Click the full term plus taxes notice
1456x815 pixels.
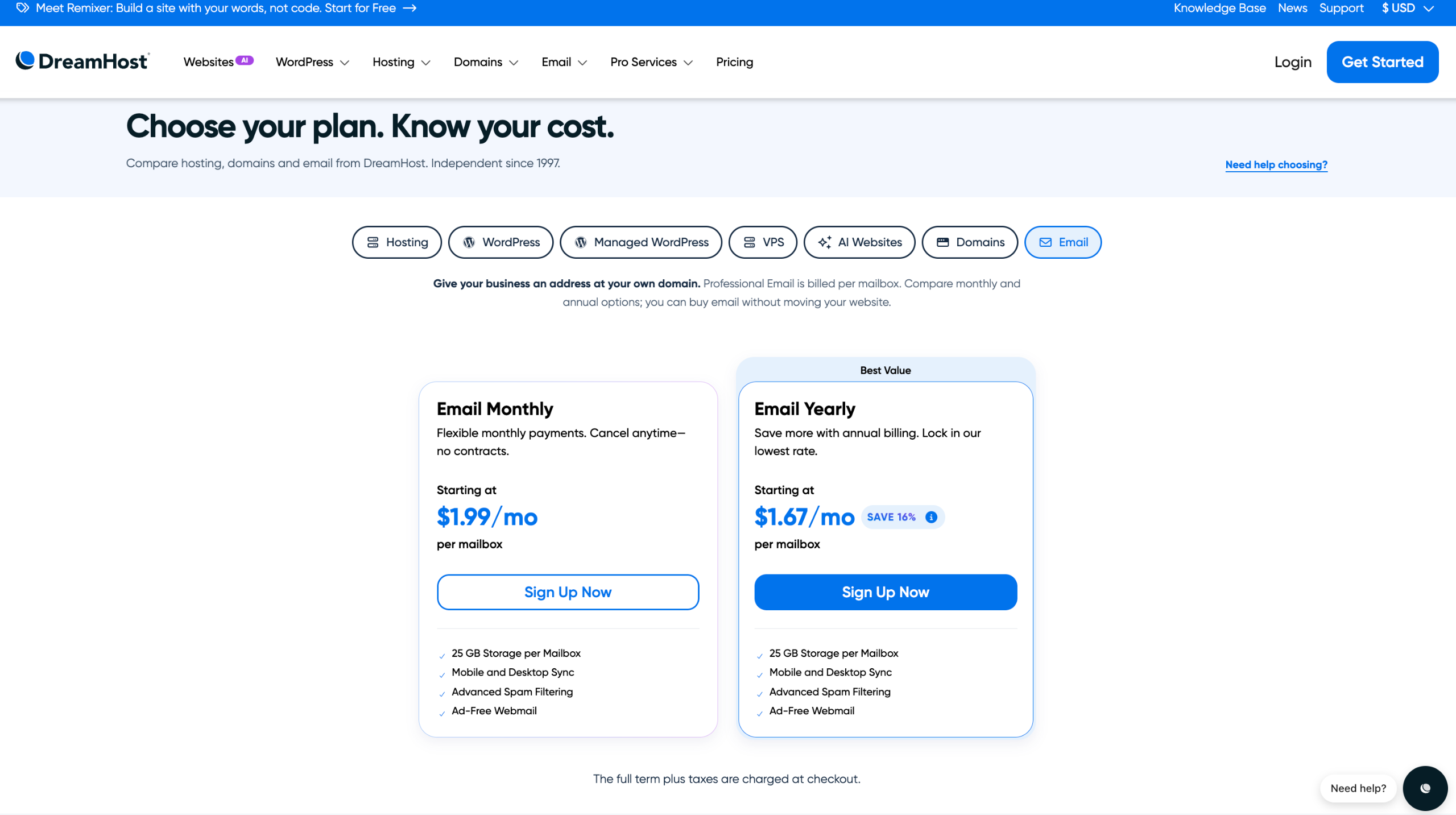(x=727, y=779)
